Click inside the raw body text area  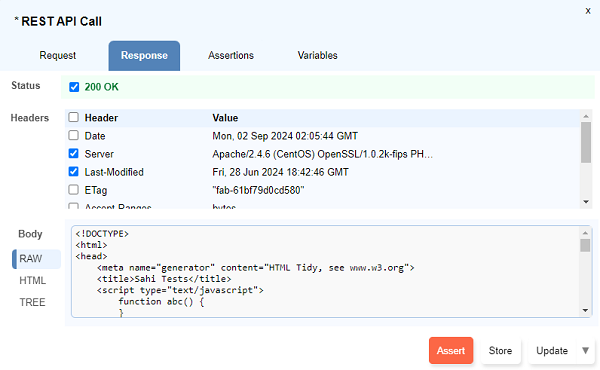pyautogui.click(x=326, y=272)
